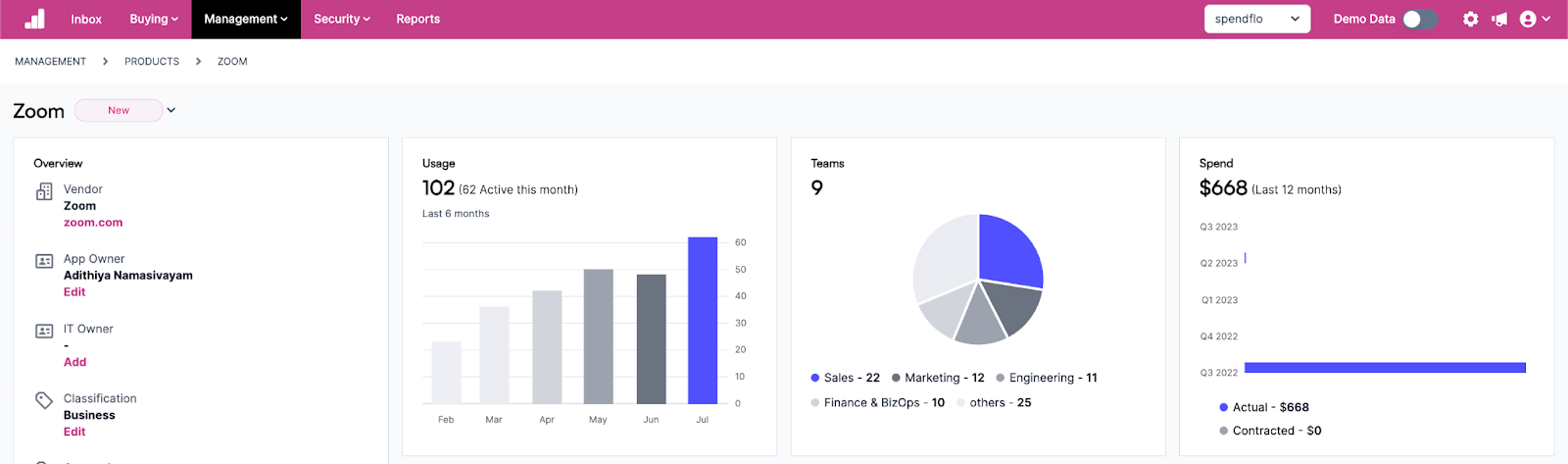Expand the Buying menu
Screen dimensions: 1568x464
click(154, 19)
